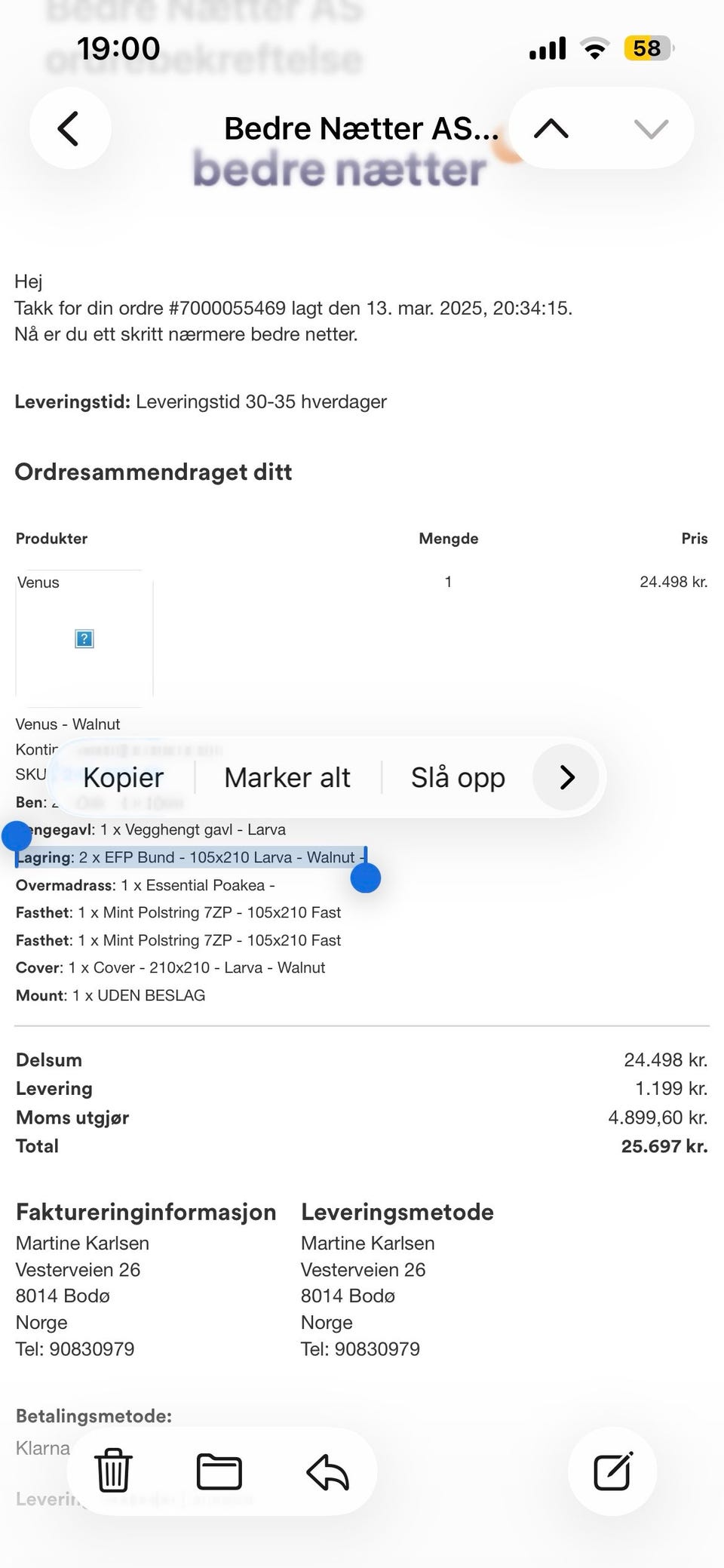Choose Slå opp in selection menu
The height and width of the screenshot is (1568, 724).
point(458,777)
